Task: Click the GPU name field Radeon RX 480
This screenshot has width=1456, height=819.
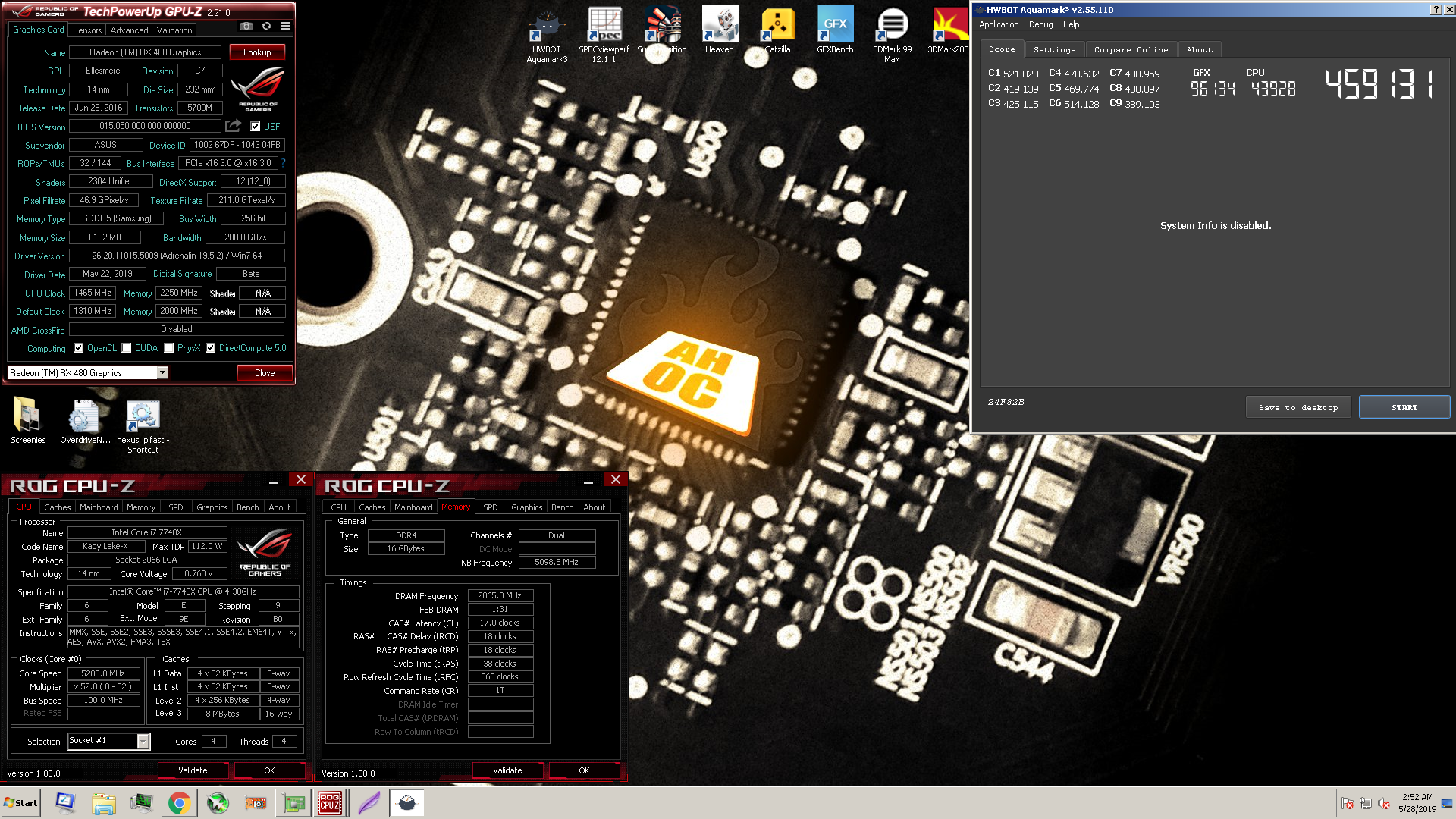Action: coord(145,52)
